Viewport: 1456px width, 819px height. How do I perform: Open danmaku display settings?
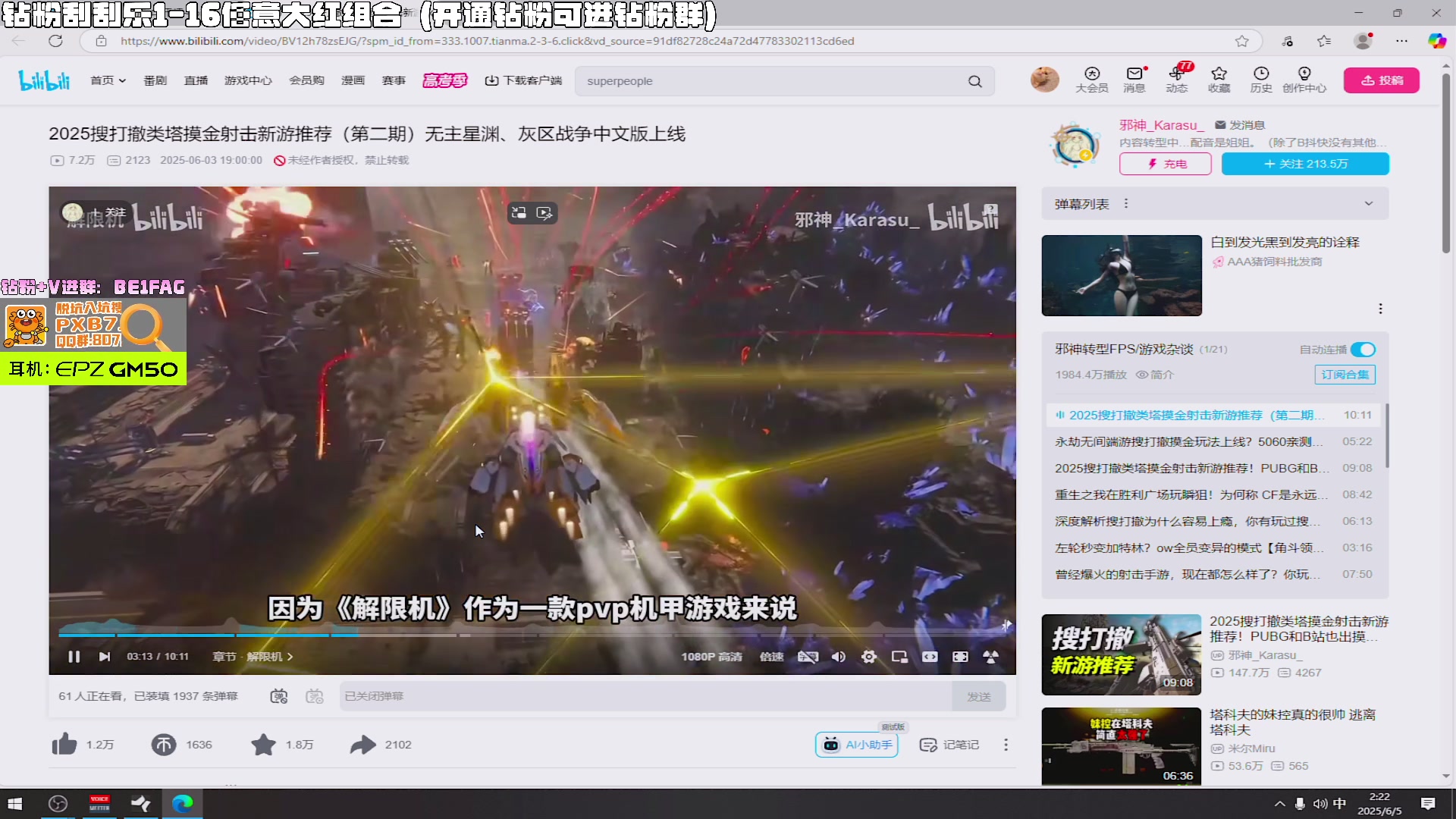pos(315,696)
